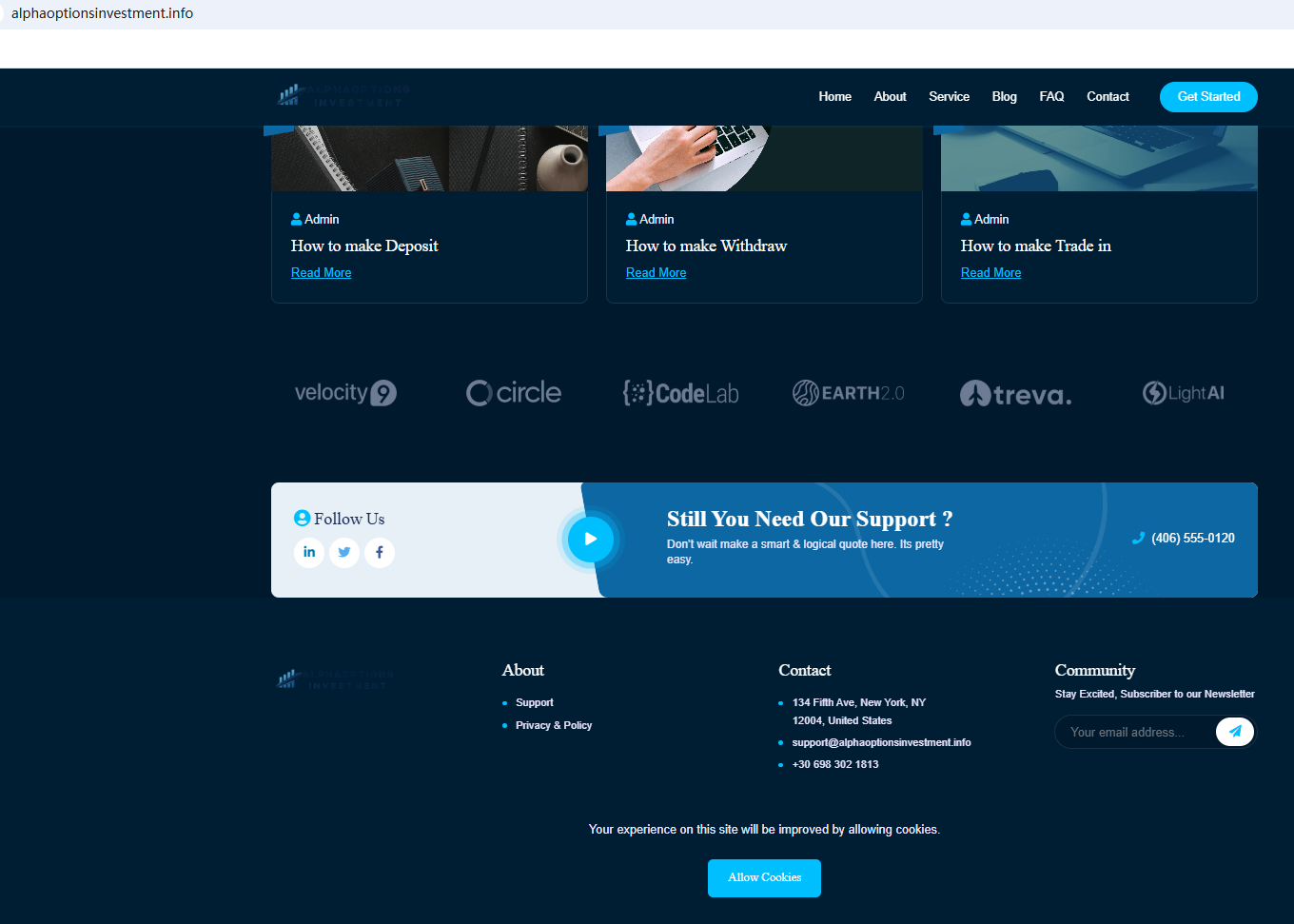Click Admin author icon on Trade card
The height and width of the screenshot is (924, 1294).
click(x=967, y=219)
